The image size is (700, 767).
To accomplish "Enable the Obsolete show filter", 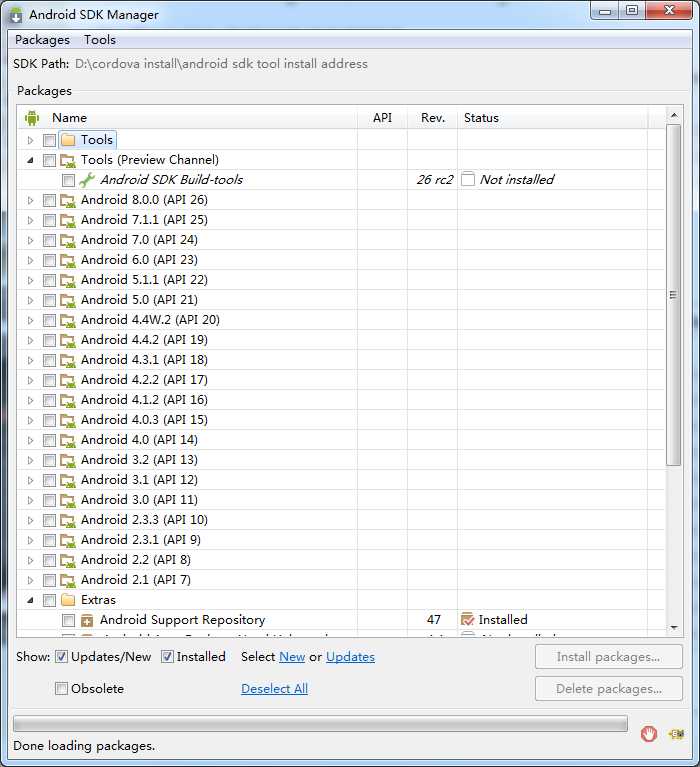I will (61, 689).
